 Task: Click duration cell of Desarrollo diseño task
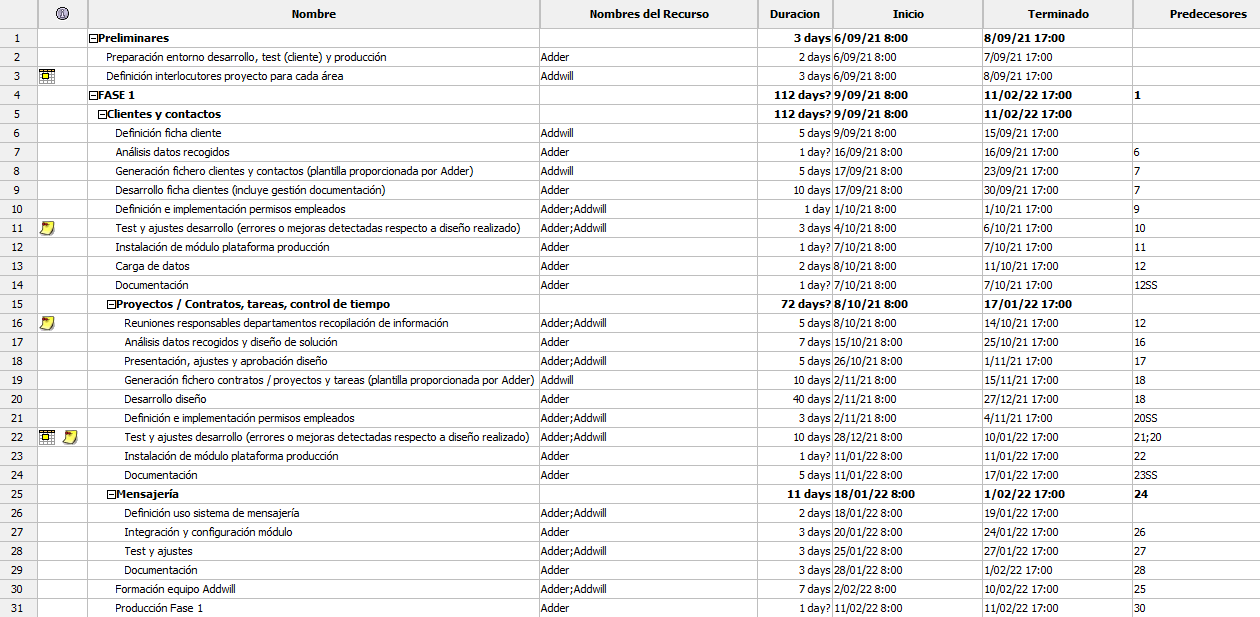click(x=795, y=399)
